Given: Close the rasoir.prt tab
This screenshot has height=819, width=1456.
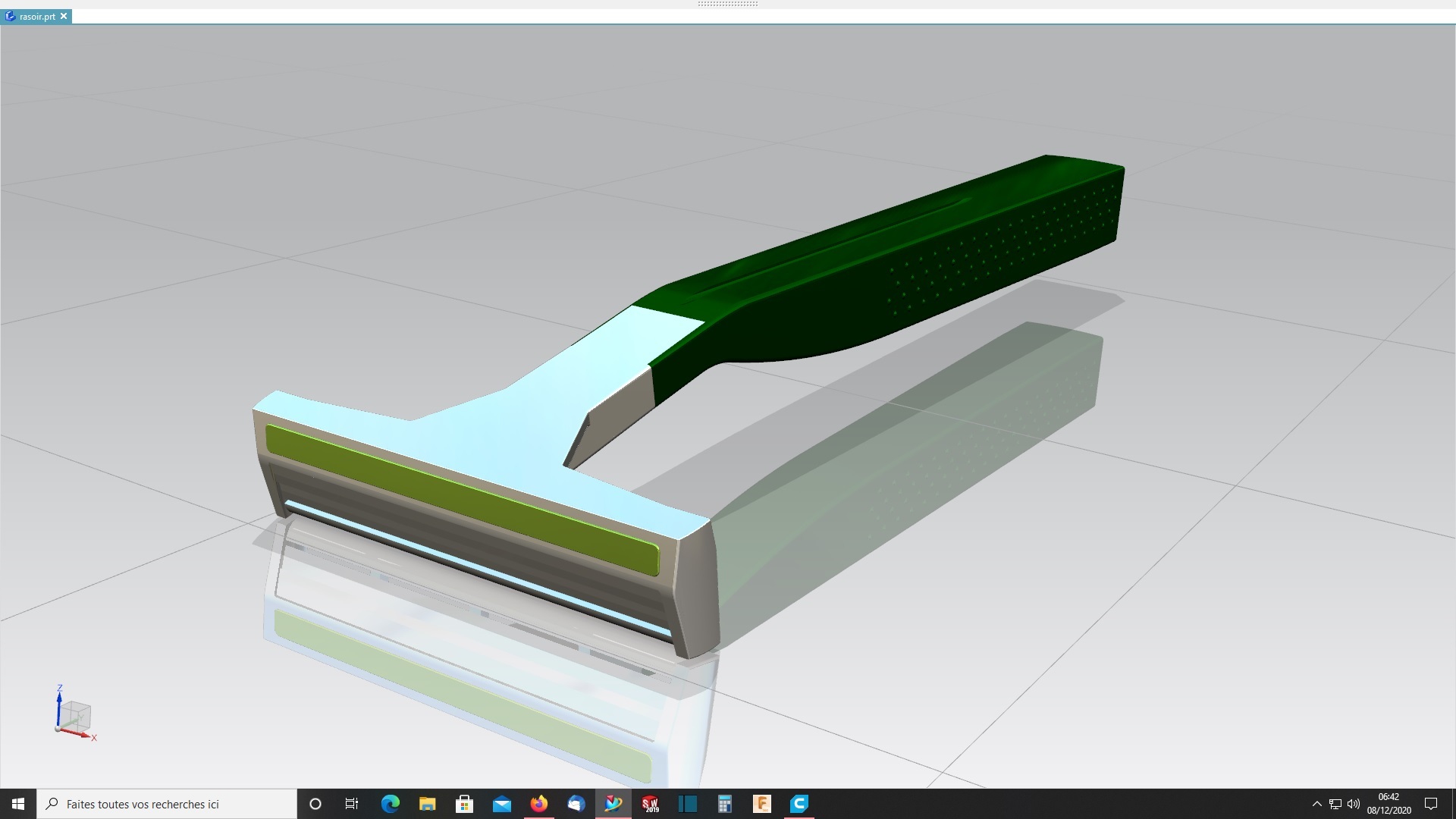Looking at the screenshot, I should pos(64,16).
